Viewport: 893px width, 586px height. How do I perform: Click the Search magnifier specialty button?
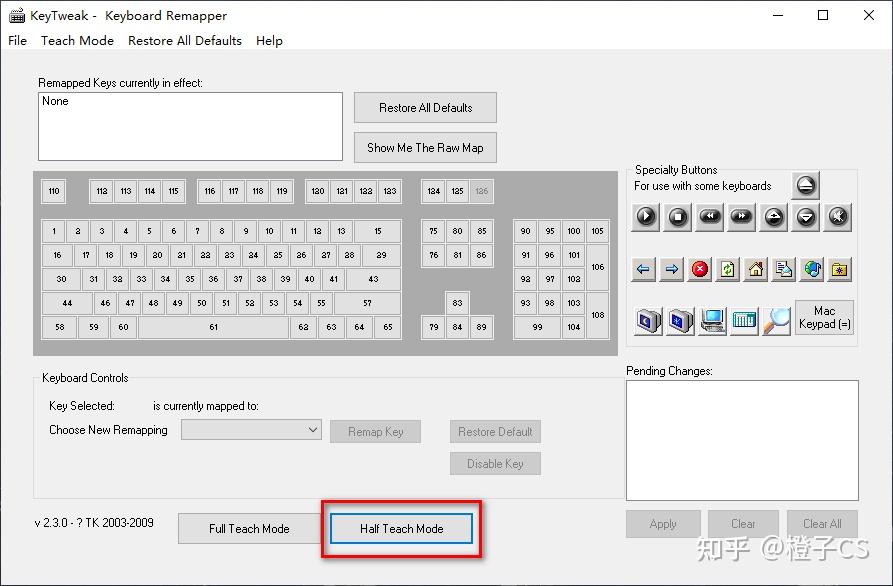point(776,321)
